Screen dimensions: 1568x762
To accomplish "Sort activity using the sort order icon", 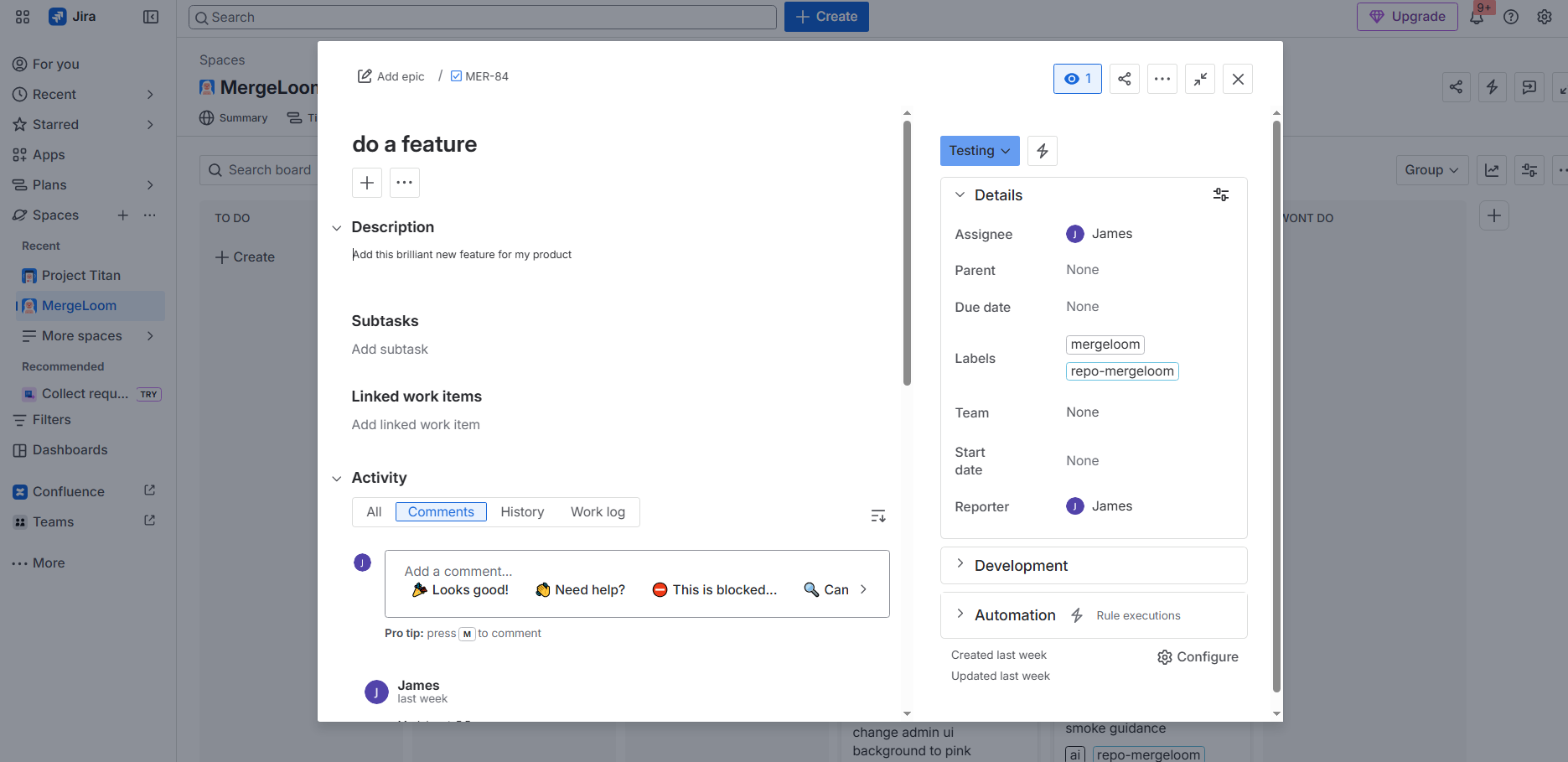I will coord(878,516).
